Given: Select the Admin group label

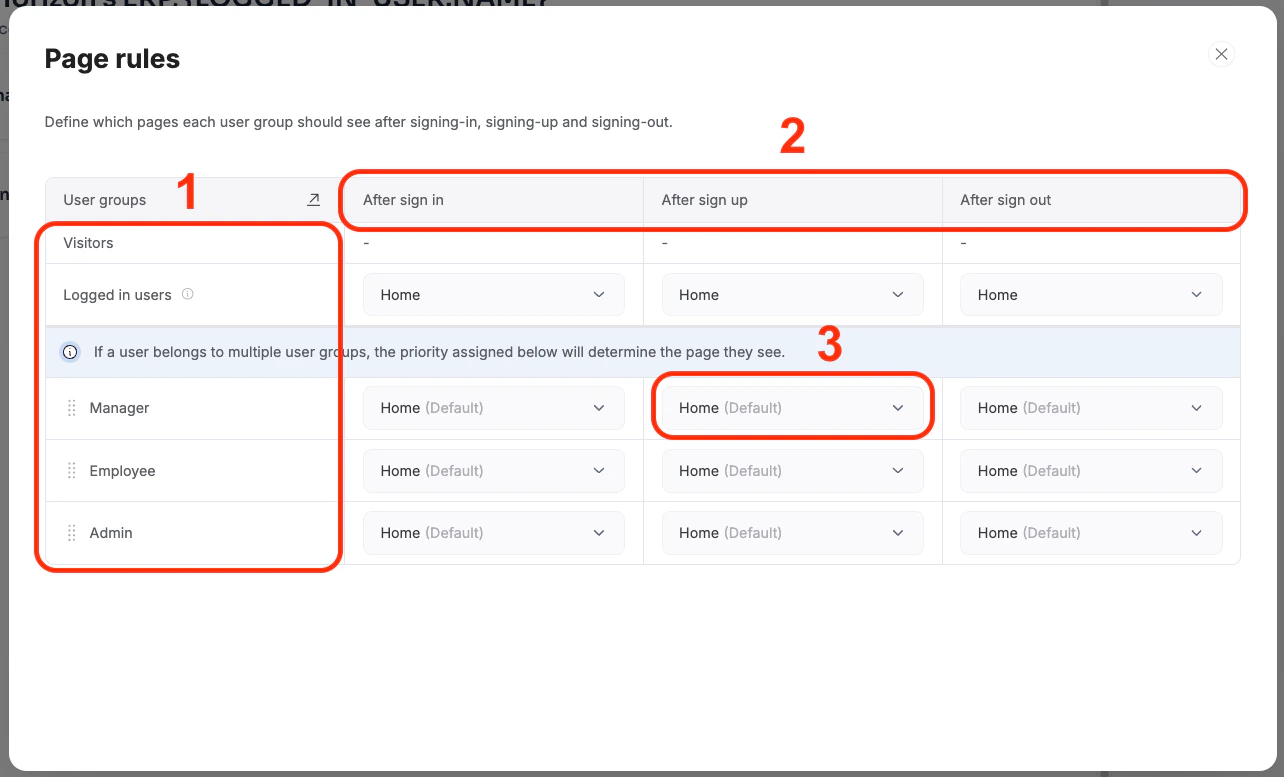Looking at the screenshot, I should pyautogui.click(x=111, y=533).
